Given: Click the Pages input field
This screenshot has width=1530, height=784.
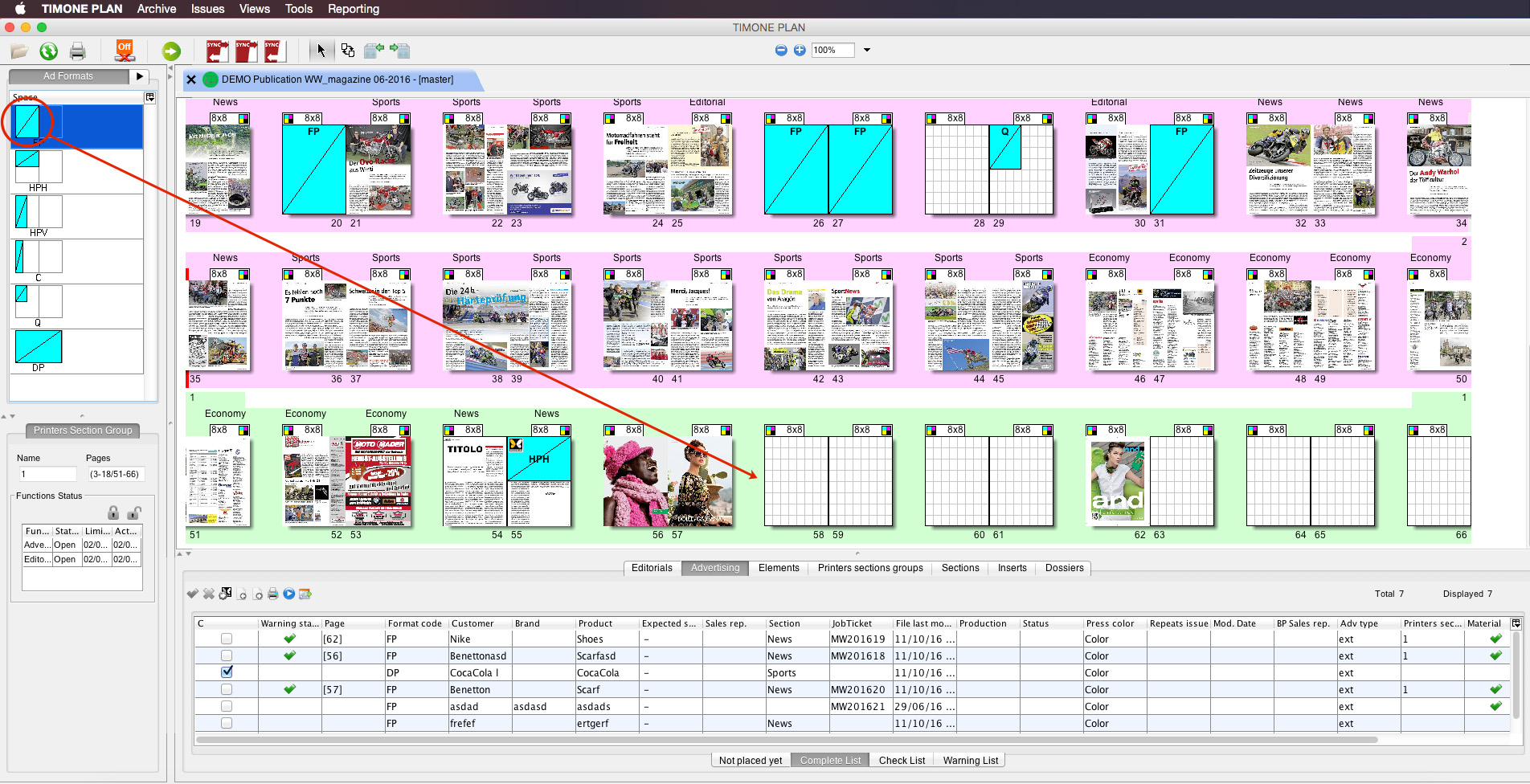Looking at the screenshot, I should pyautogui.click(x=115, y=474).
